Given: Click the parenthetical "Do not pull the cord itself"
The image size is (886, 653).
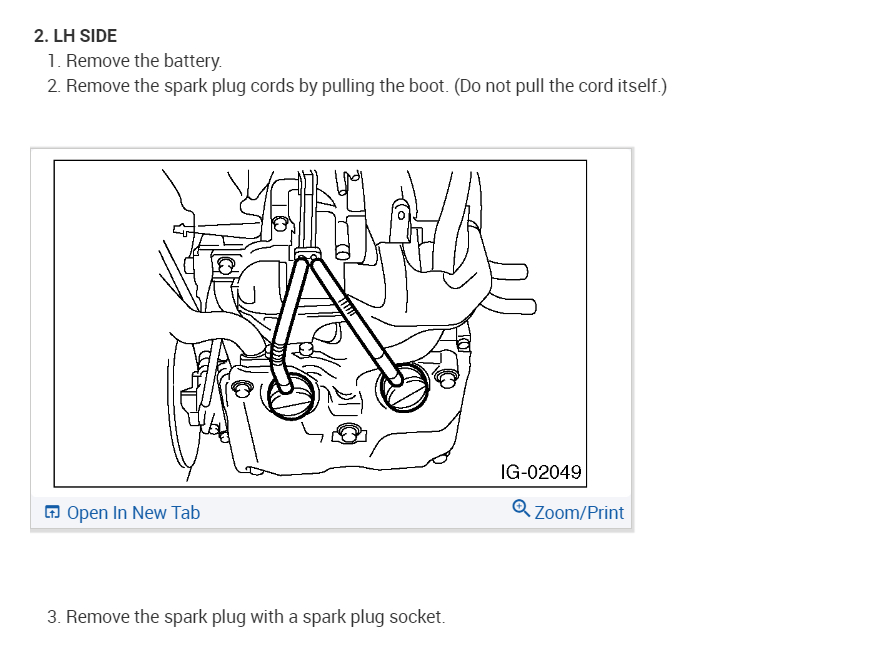Looking at the screenshot, I should coord(560,86).
